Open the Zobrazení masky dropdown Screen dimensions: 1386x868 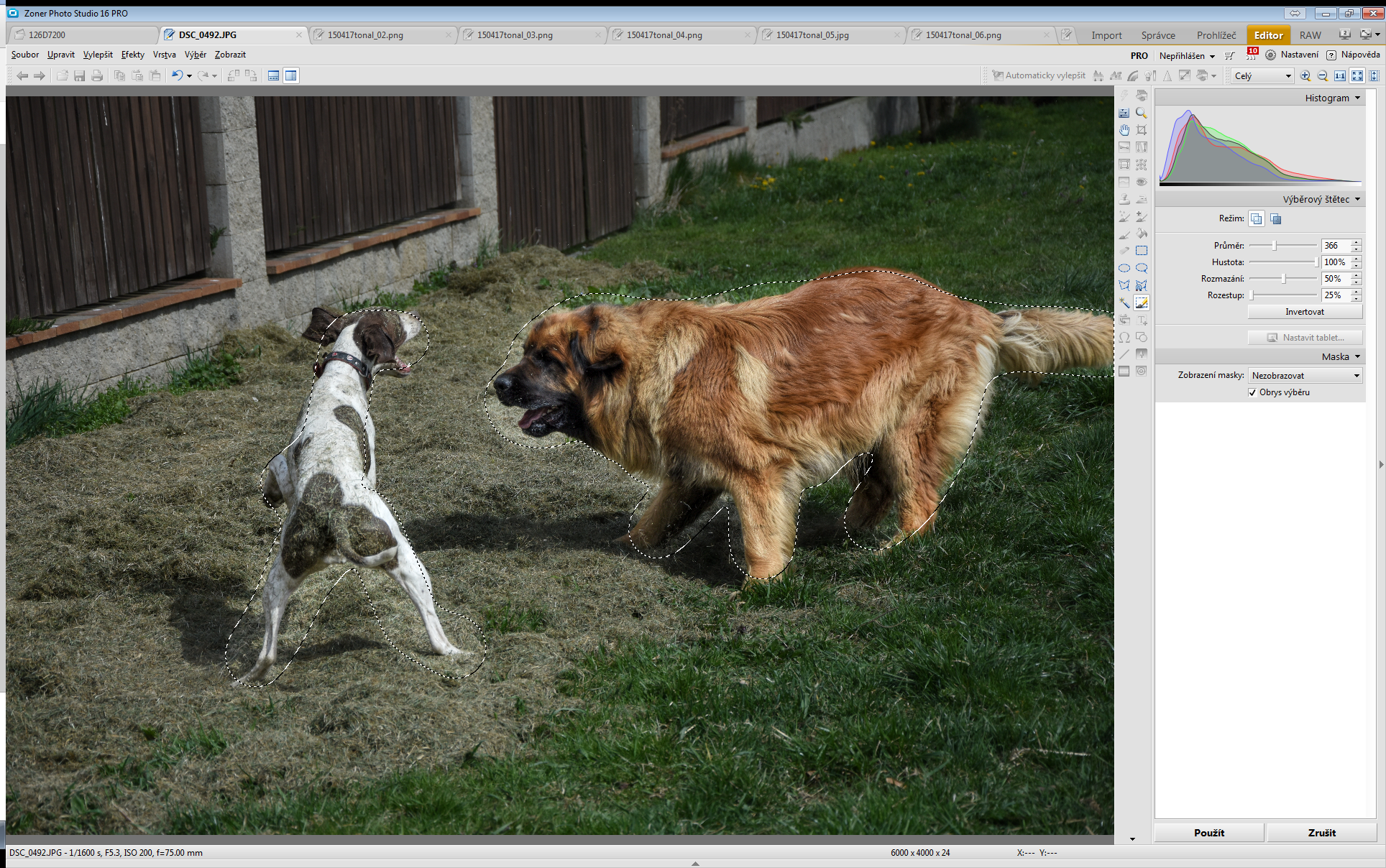(x=1305, y=375)
